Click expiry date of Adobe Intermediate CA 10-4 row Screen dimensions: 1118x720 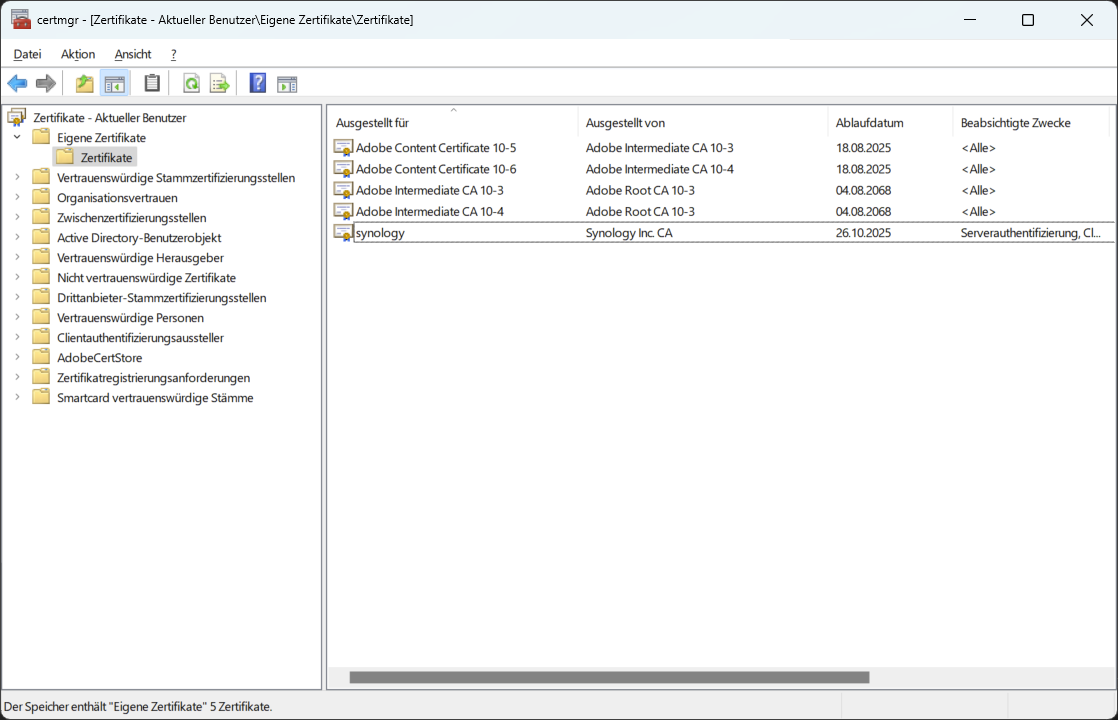[x=863, y=212]
